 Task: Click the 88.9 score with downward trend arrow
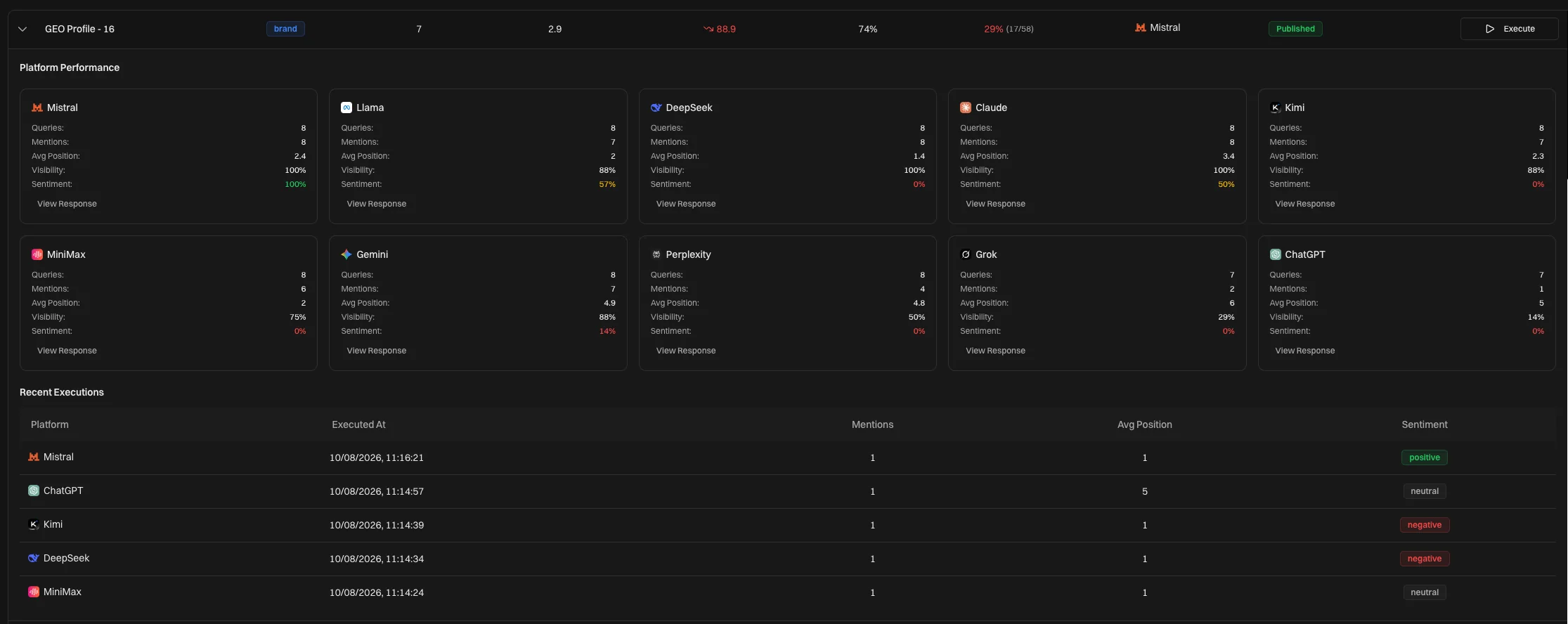(x=720, y=29)
